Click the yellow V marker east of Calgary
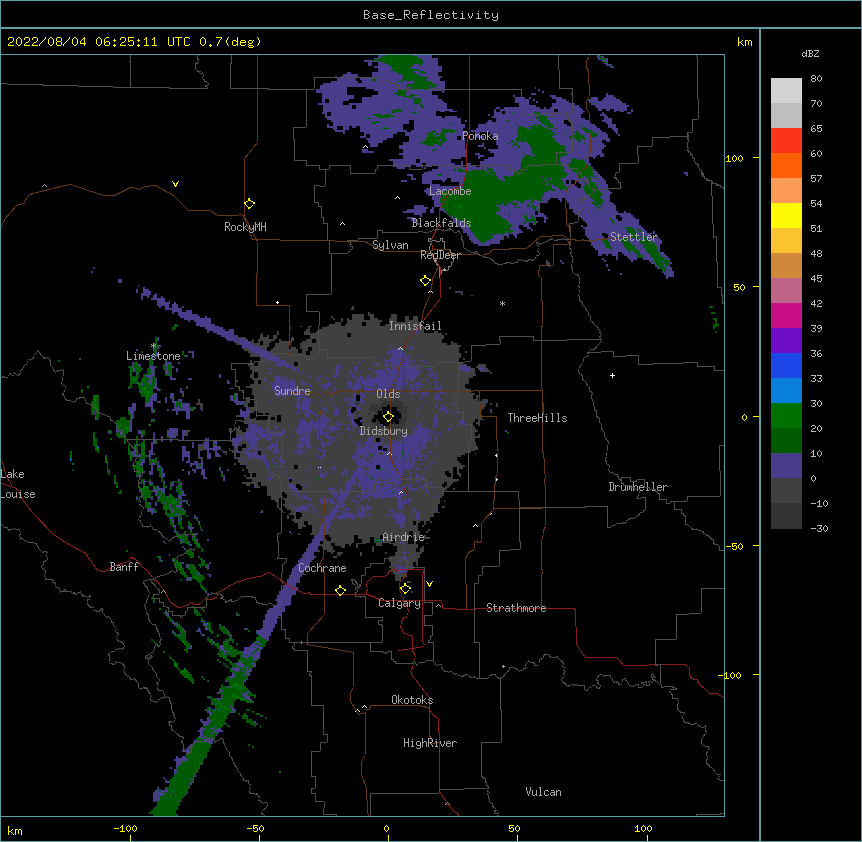This screenshot has height=842, width=862. pyautogui.click(x=429, y=584)
